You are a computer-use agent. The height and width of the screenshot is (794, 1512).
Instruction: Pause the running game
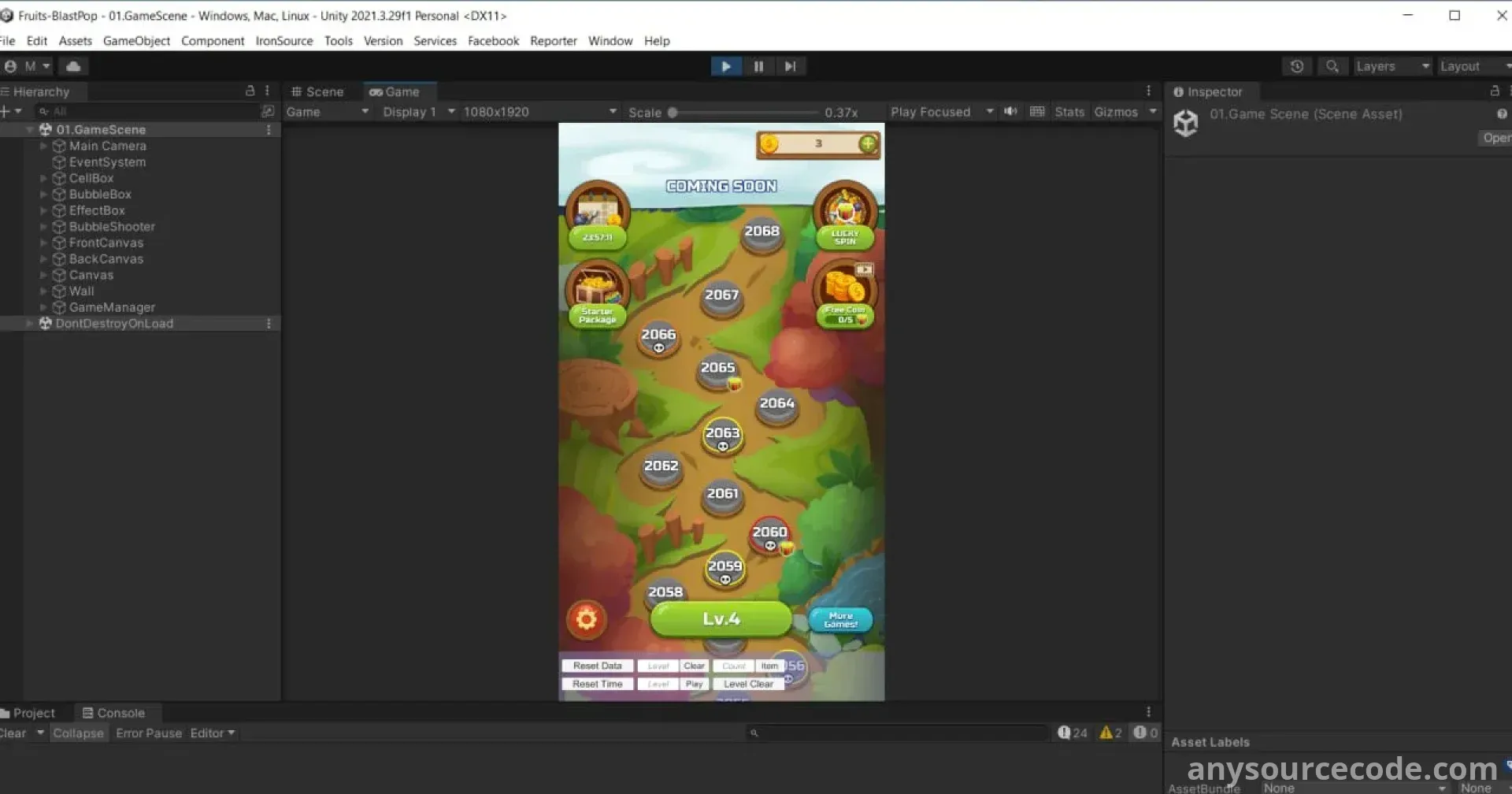758,67
